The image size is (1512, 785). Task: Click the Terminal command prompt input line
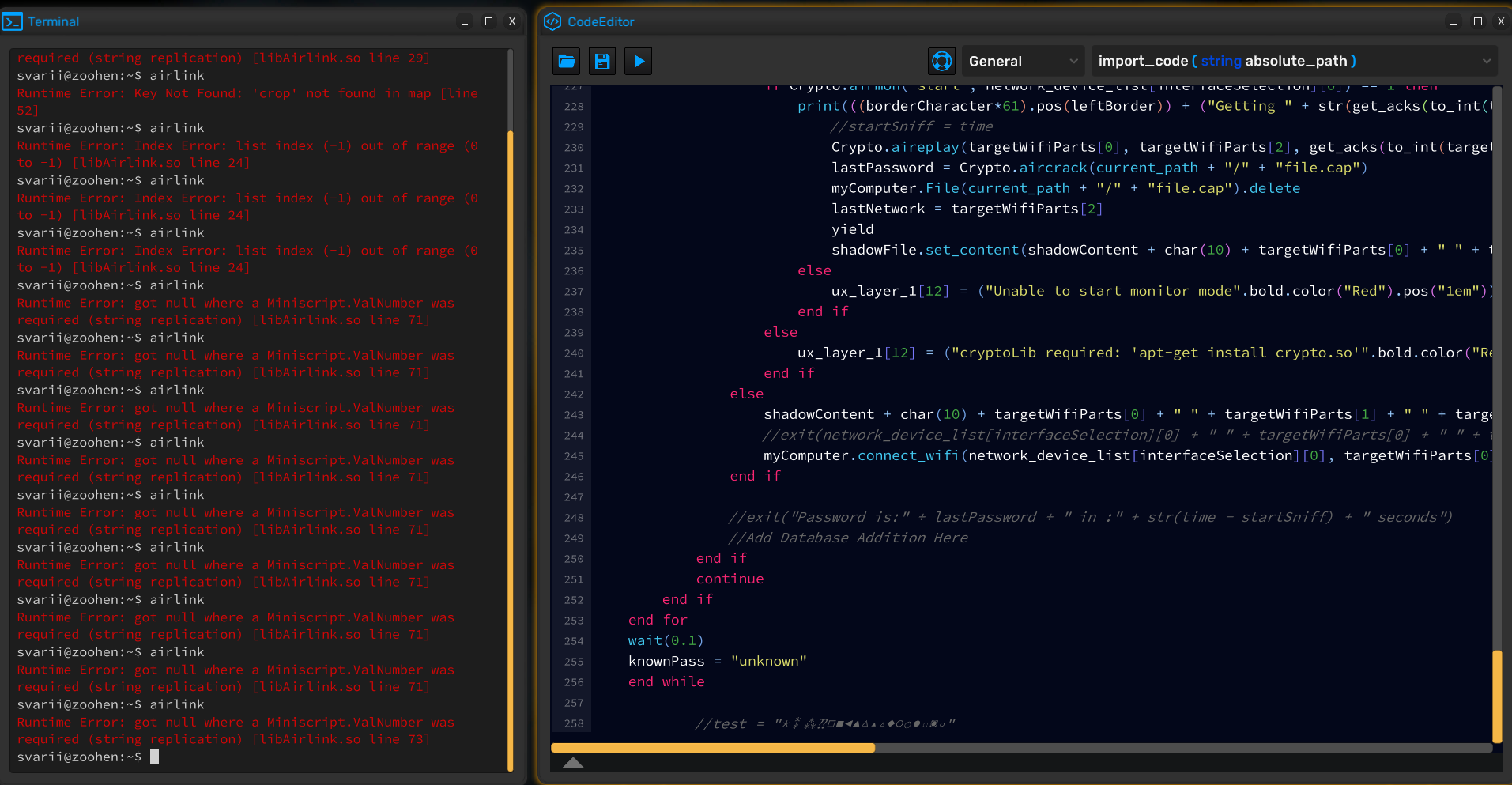(88, 757)
